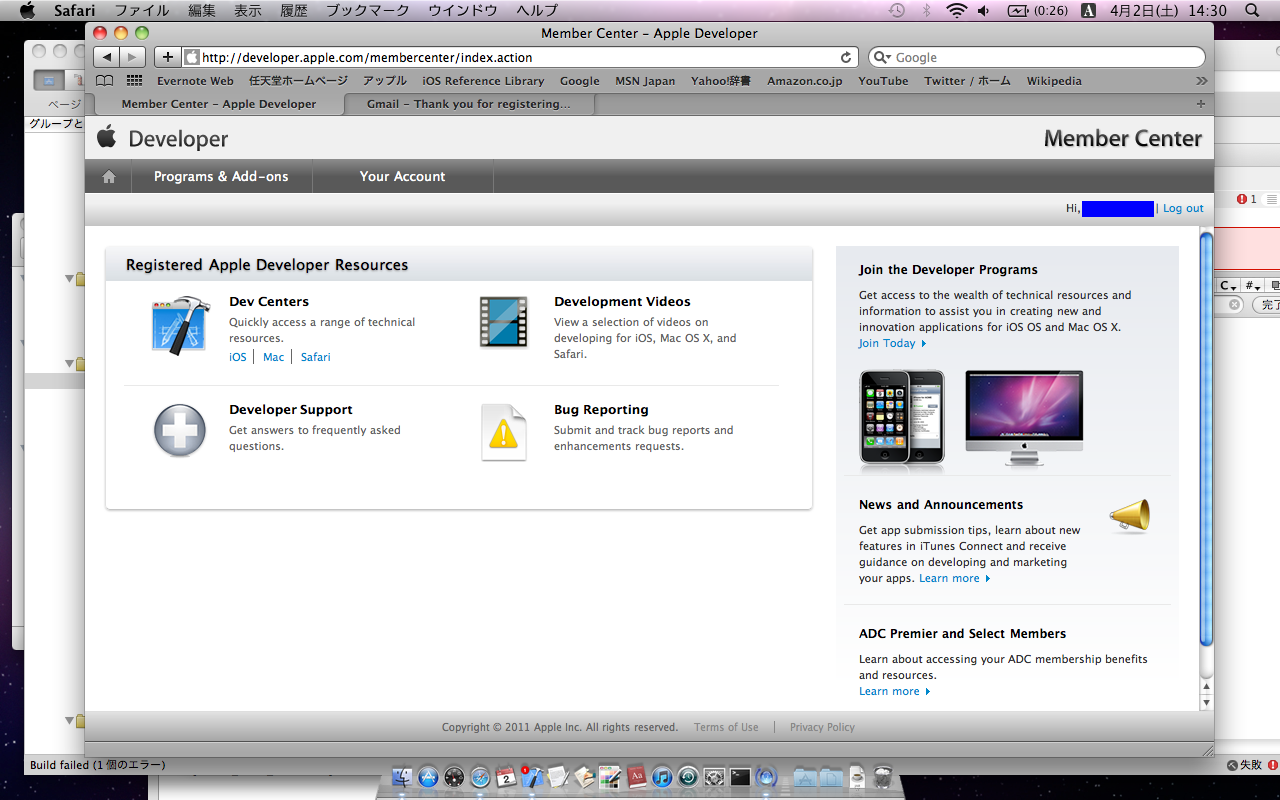Click the Join Today link

pos(892,344)
